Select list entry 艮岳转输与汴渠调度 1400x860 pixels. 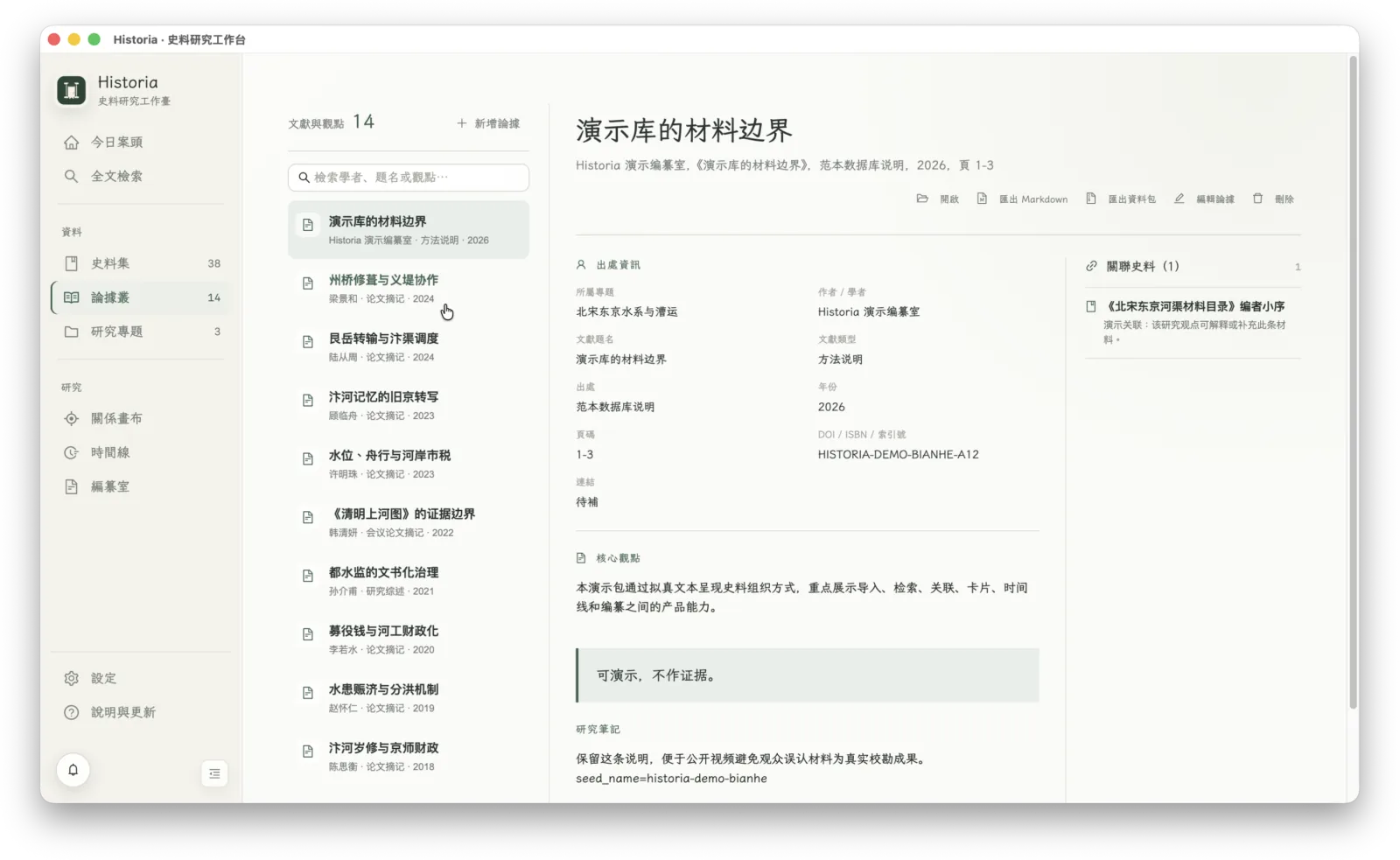tap(409, 346)
